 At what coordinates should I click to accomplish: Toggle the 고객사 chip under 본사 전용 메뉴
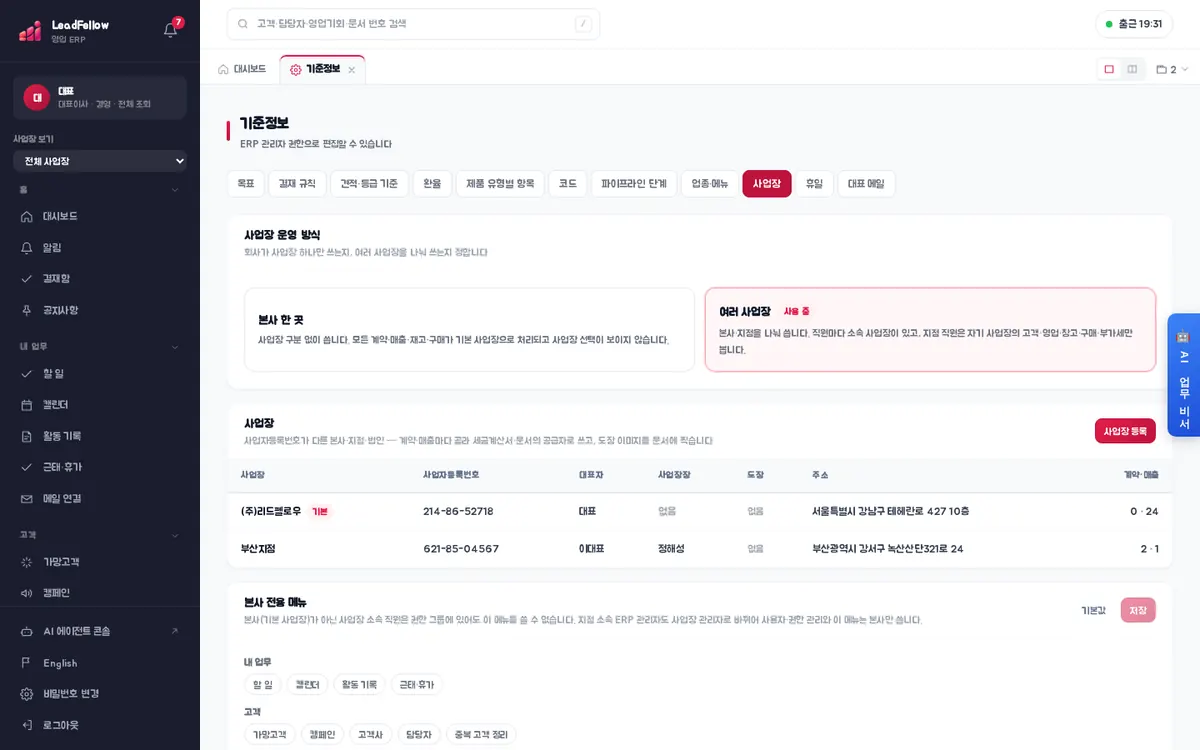click(x=370, y=735)
